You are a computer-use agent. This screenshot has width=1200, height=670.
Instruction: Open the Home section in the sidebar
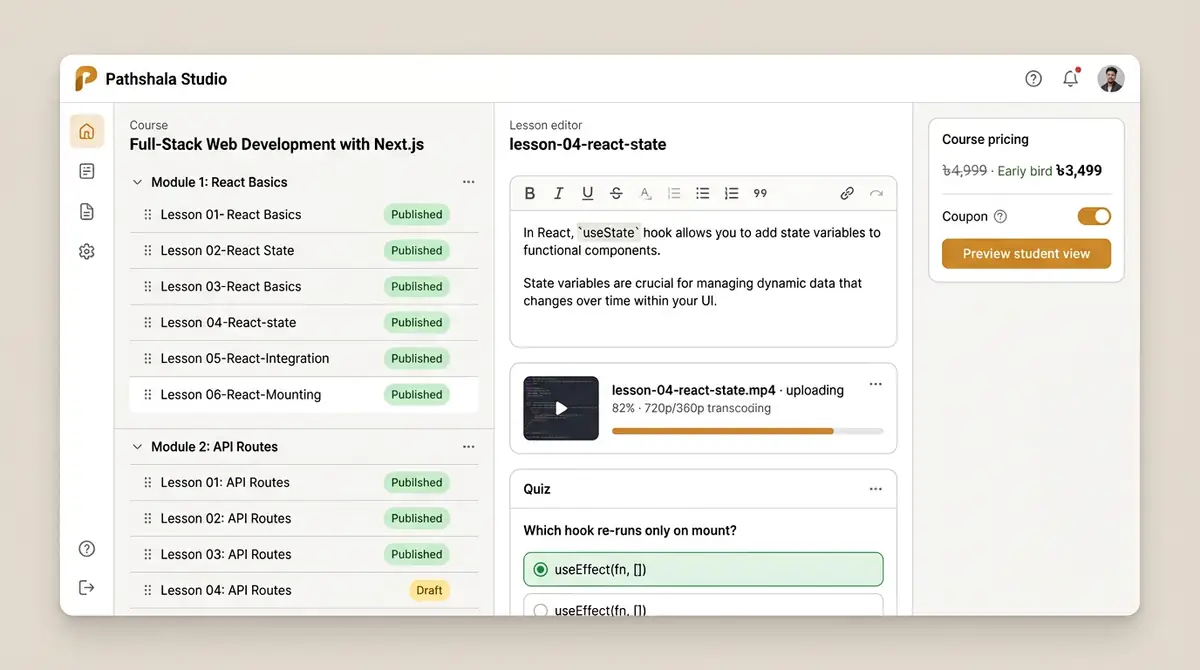[86, 131]
